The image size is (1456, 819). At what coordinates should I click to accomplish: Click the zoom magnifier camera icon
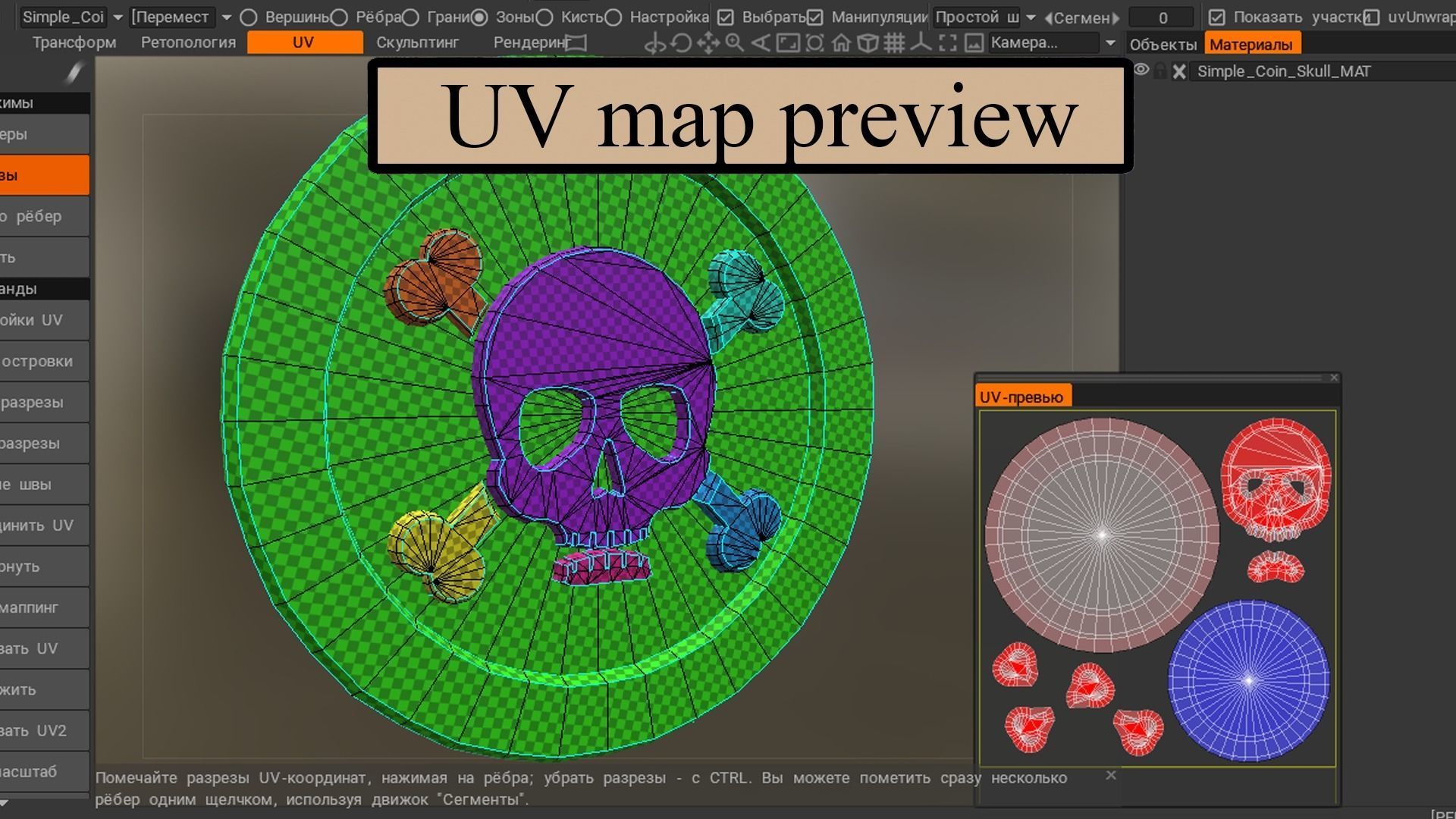pyautogui.click(x=734, y=43)
